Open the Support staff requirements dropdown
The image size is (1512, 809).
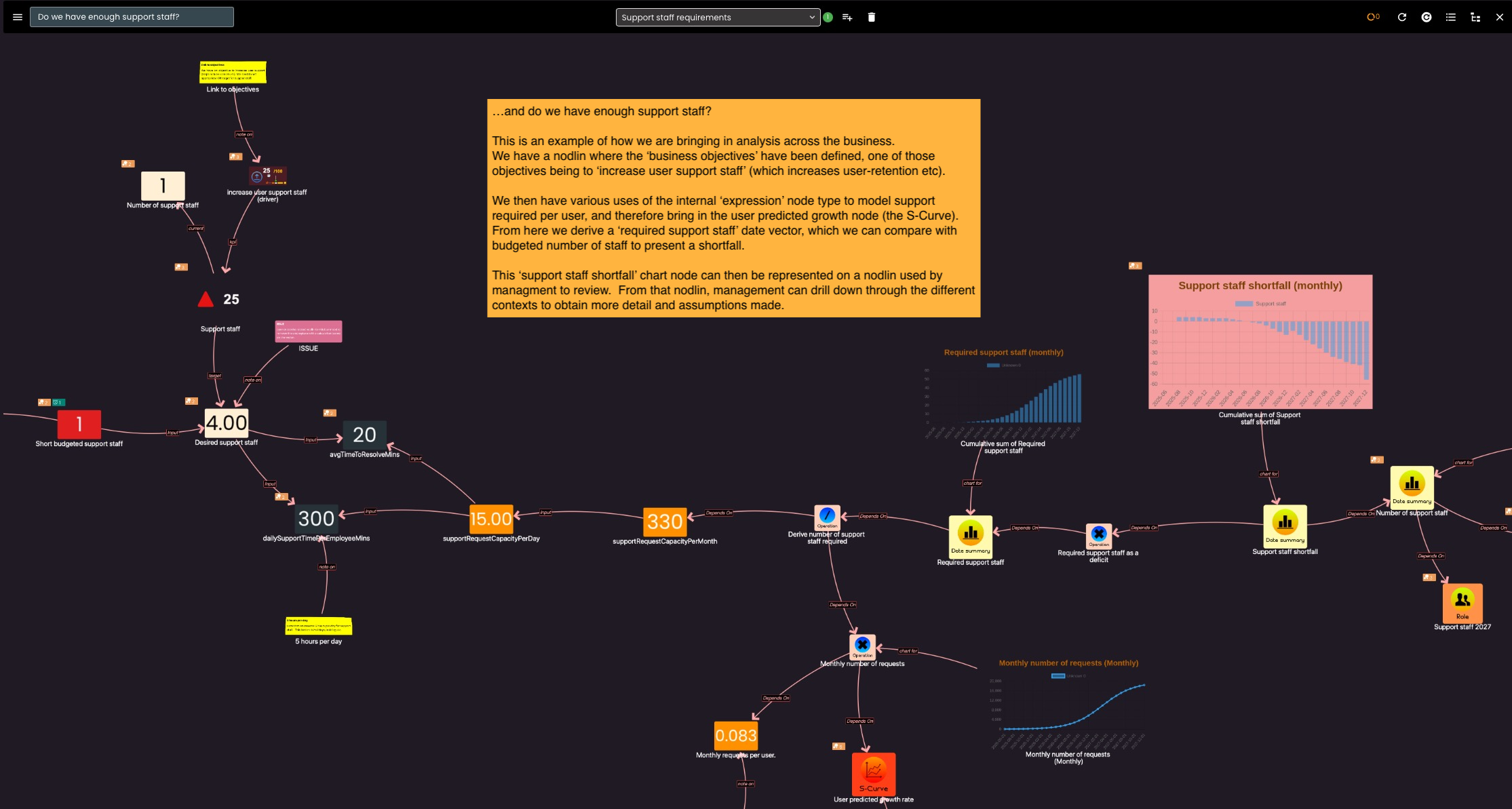click(718, 17)
